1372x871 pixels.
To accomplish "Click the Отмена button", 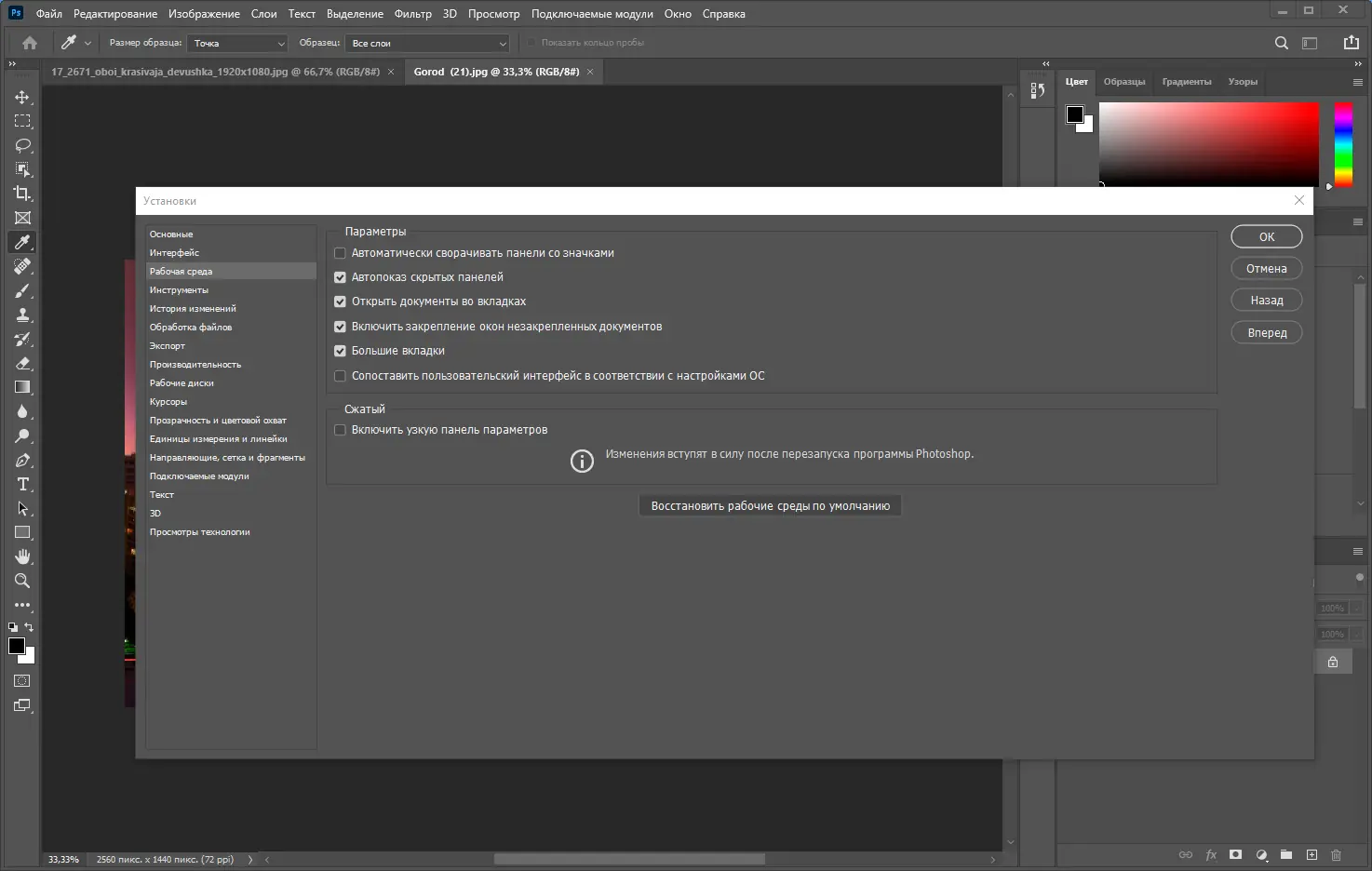I will point(1267,269).
